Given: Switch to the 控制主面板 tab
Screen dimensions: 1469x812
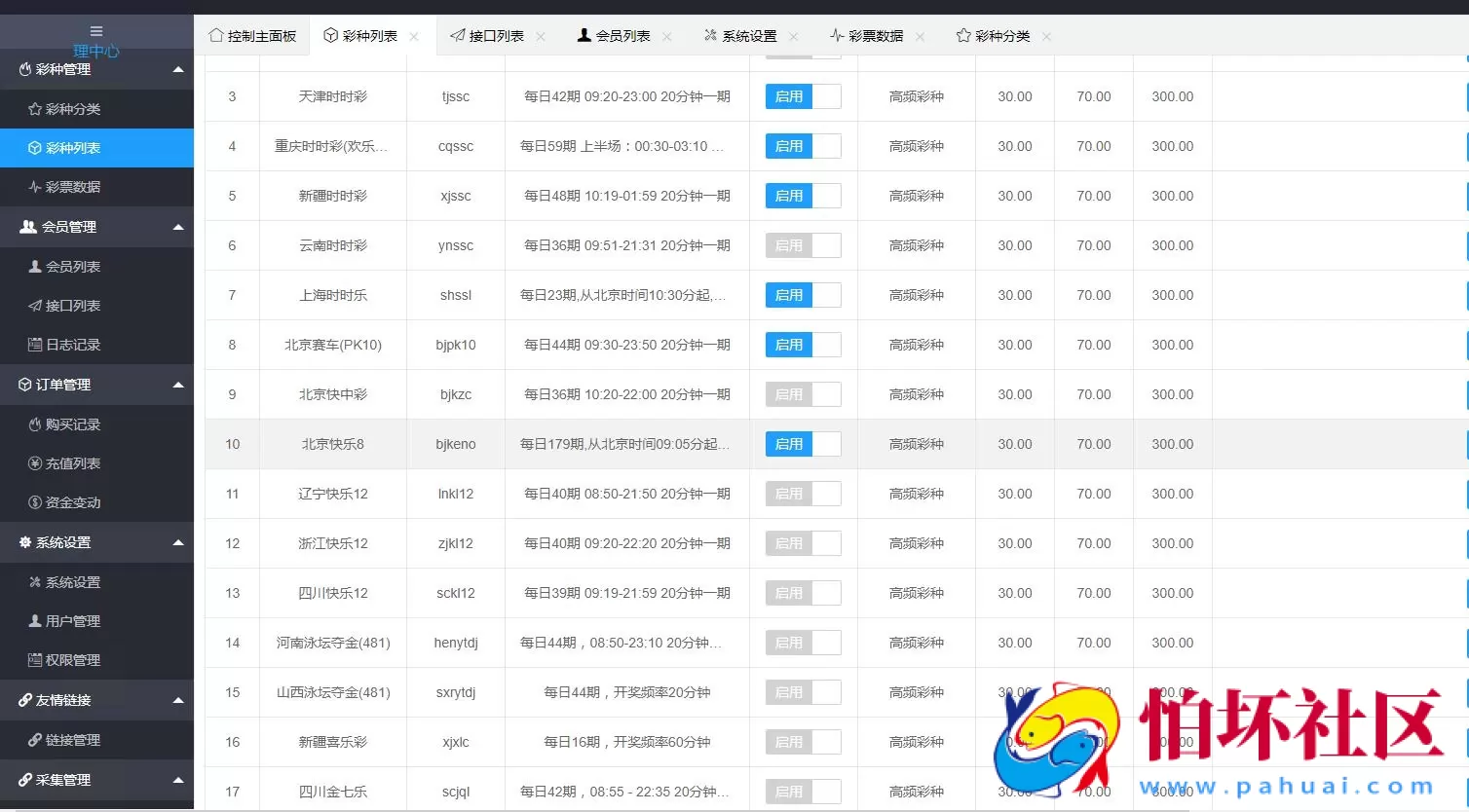Looking at the screenshot, I should (x=252, y=35).
